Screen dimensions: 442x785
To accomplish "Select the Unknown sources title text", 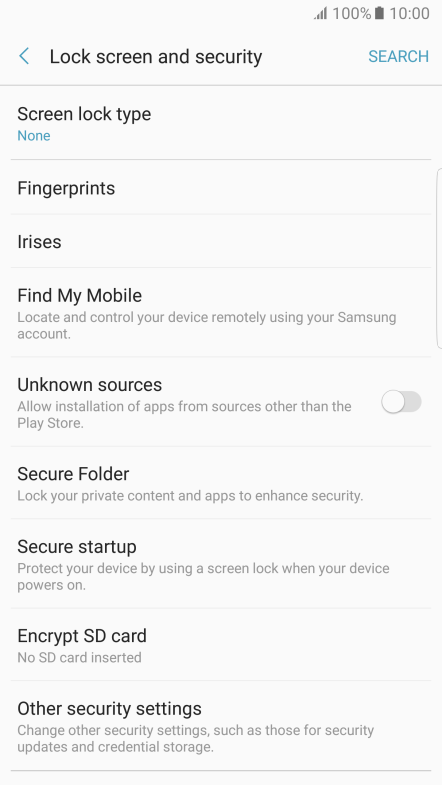I will [x=90, y=384].
